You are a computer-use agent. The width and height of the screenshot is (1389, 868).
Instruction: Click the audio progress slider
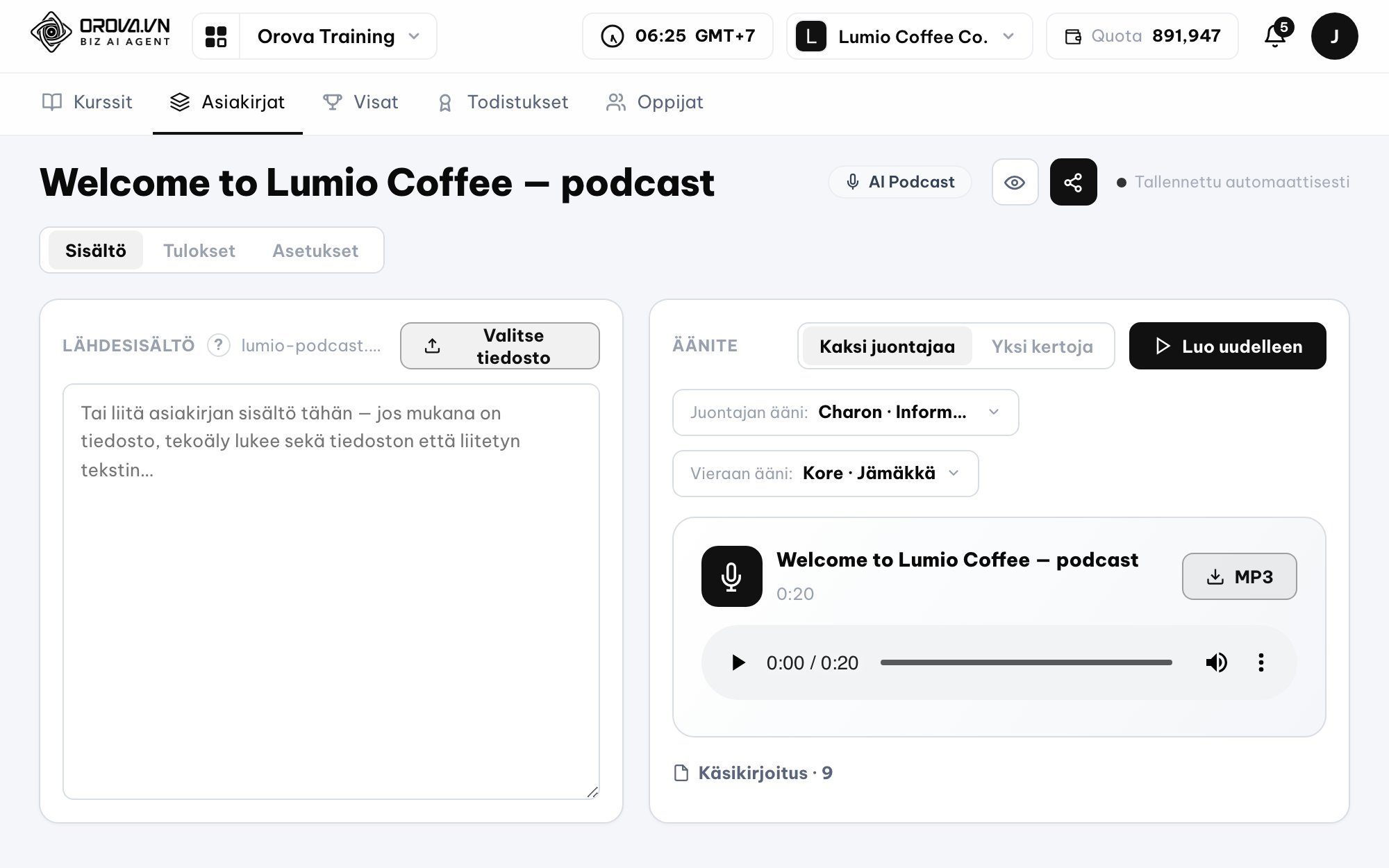point(1026,662)
